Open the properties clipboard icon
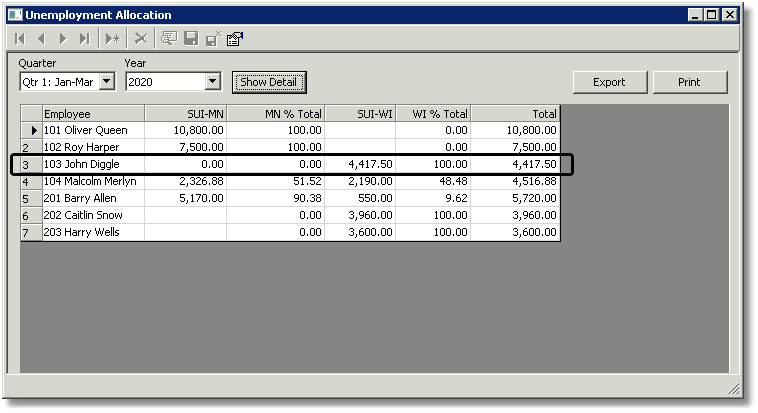This screenshot has height=413, width=758. (x=235, y=39)
